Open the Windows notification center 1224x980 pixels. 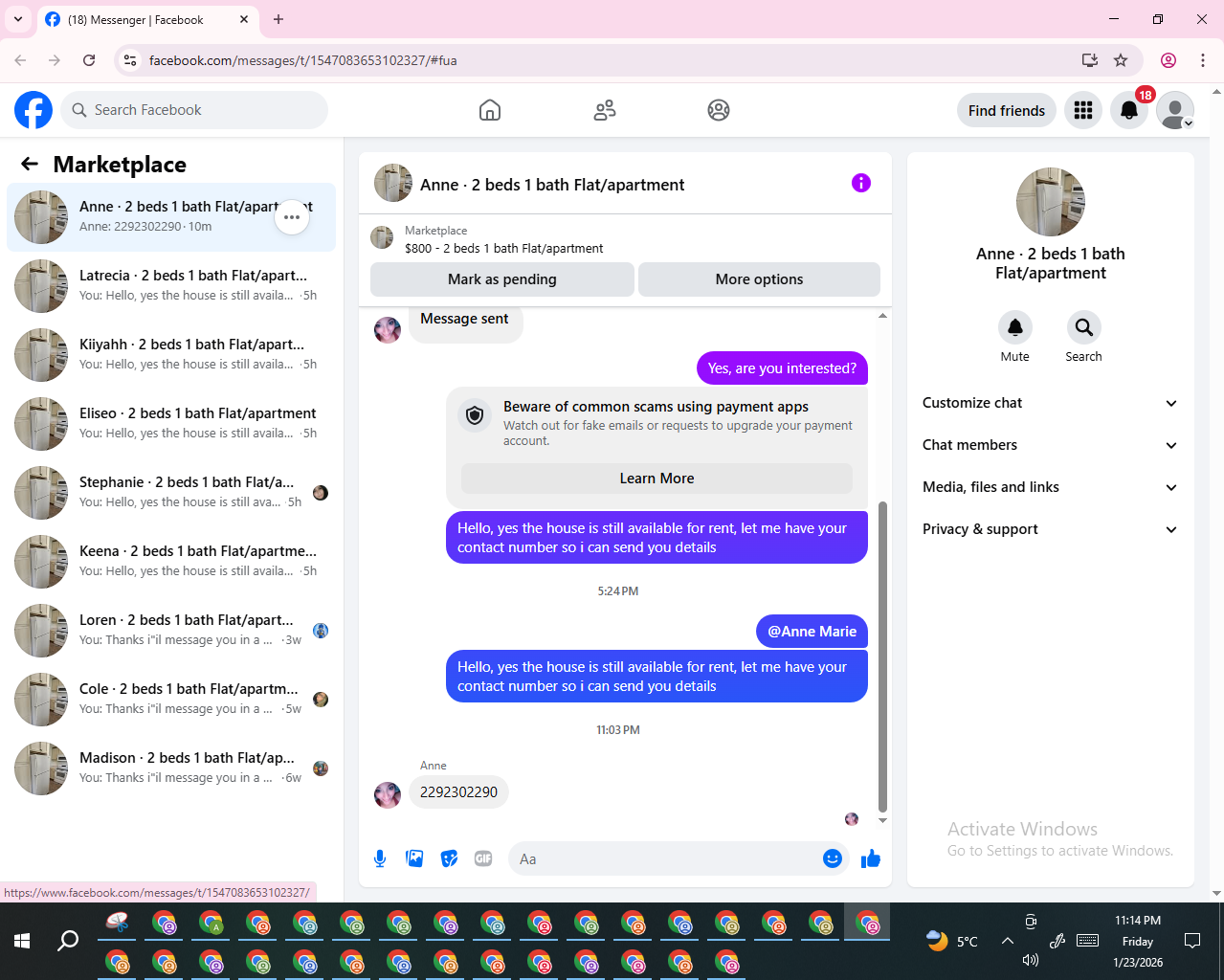click(1192, 941)
